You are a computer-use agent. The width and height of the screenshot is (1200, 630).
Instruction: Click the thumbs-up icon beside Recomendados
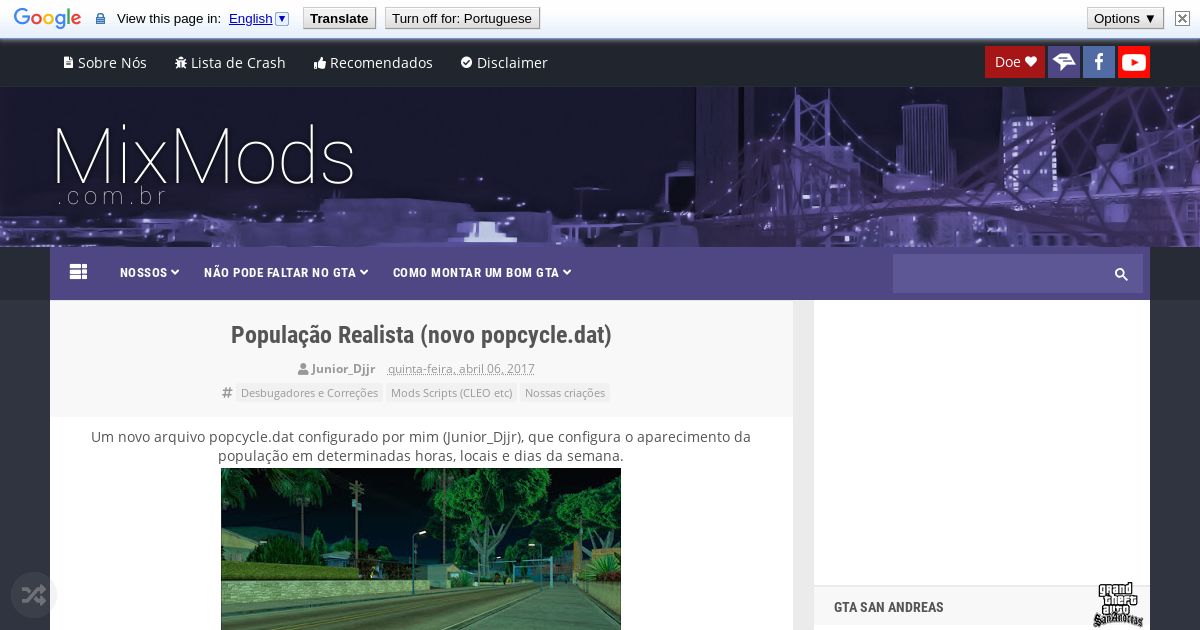coord(320,63)
